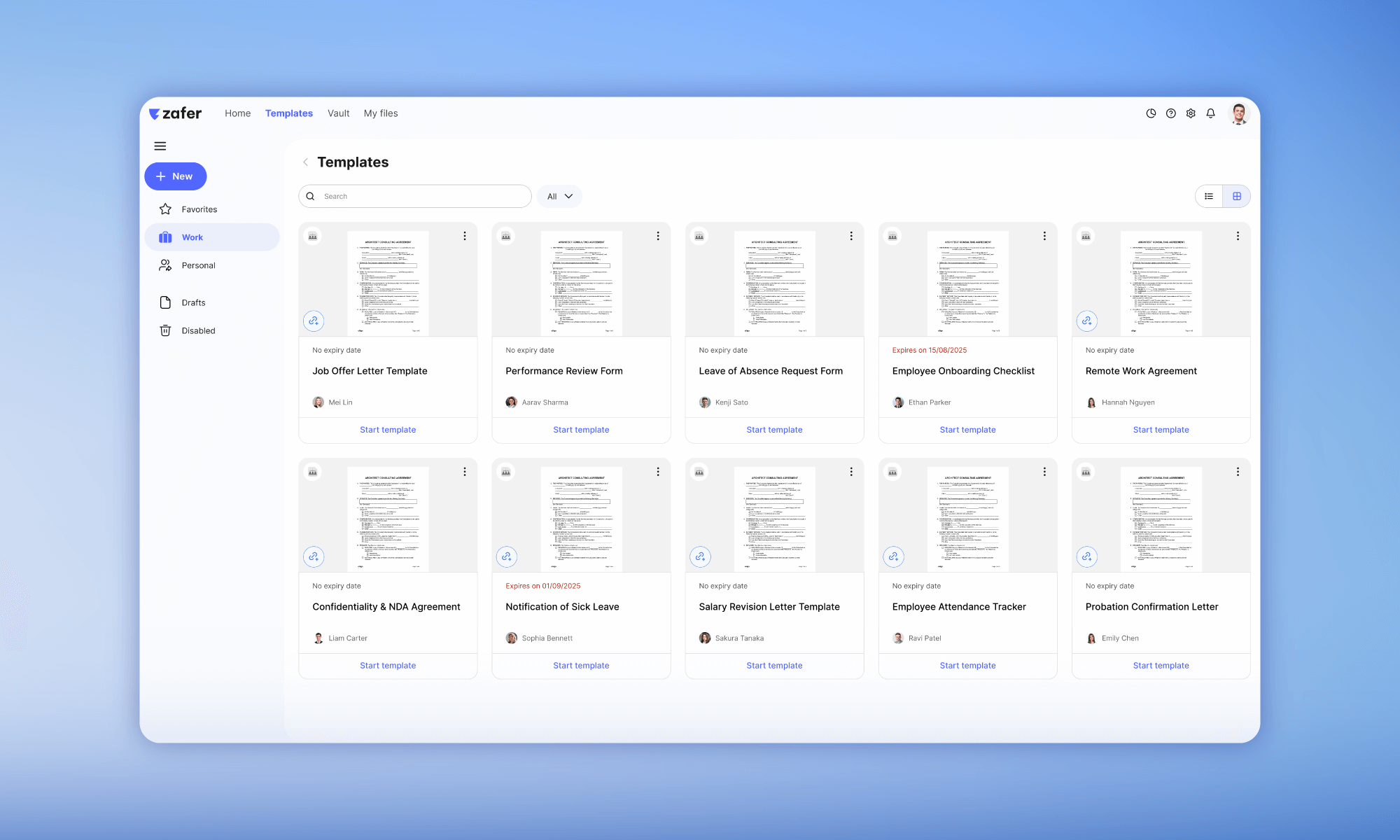The height and width of the screenshot is (840, 1400).
Task: Click team badge icon on Salary Revision Letter Template
Action: click(699, 472)
